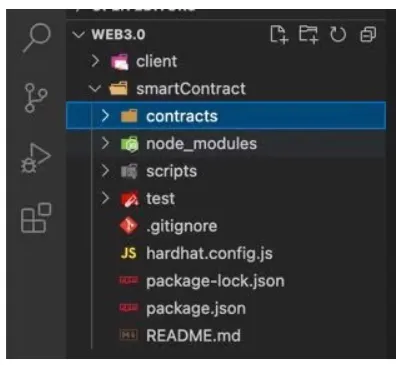This screenshot has height=365, width=402.
Task: Expand the client folder chevron
Action: click(95, 61)
